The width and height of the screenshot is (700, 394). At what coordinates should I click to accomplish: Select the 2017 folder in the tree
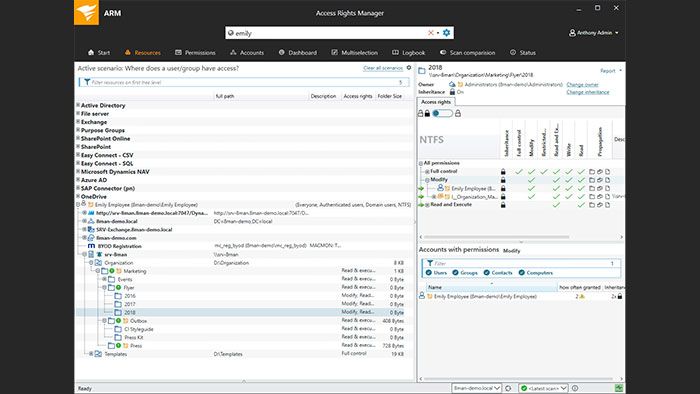[129, 304]
